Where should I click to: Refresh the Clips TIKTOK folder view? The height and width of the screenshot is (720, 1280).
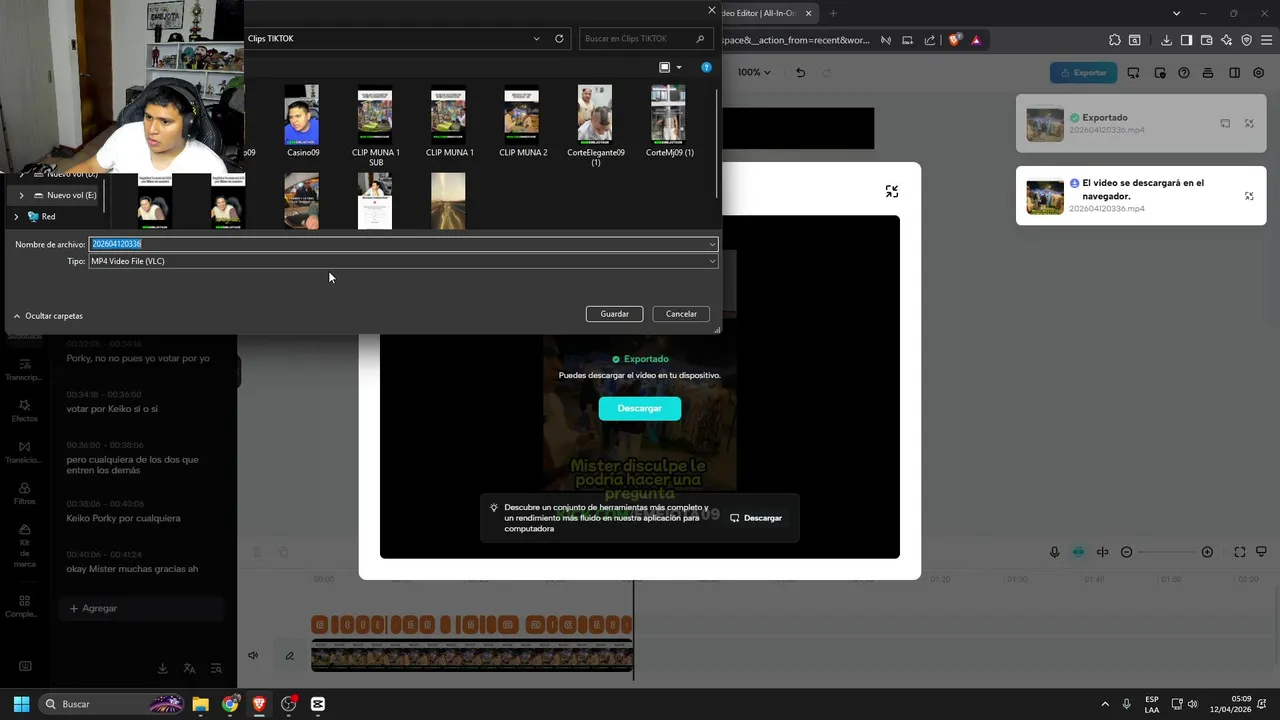559,39
